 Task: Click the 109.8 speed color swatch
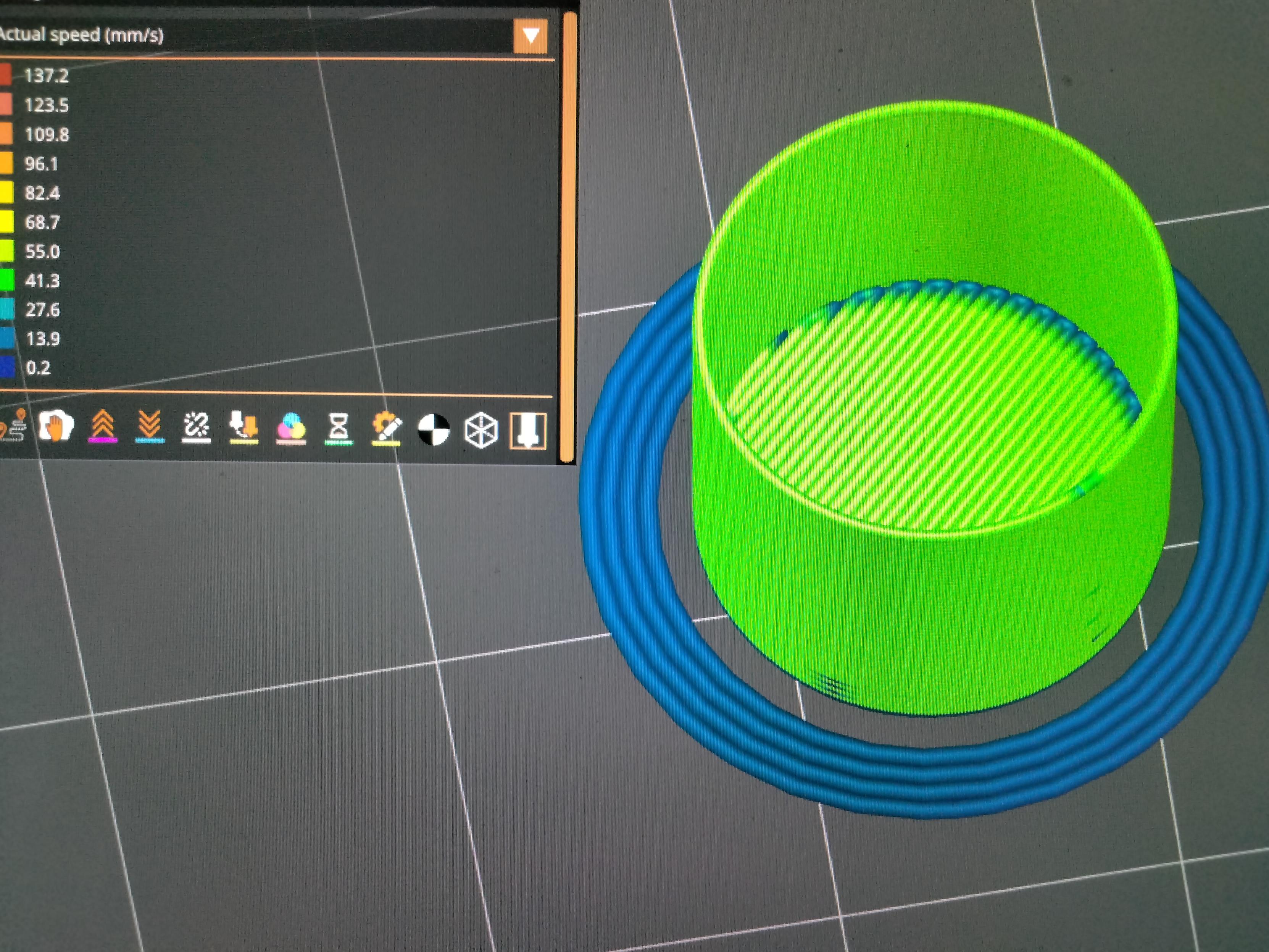[x=6, y=134]
